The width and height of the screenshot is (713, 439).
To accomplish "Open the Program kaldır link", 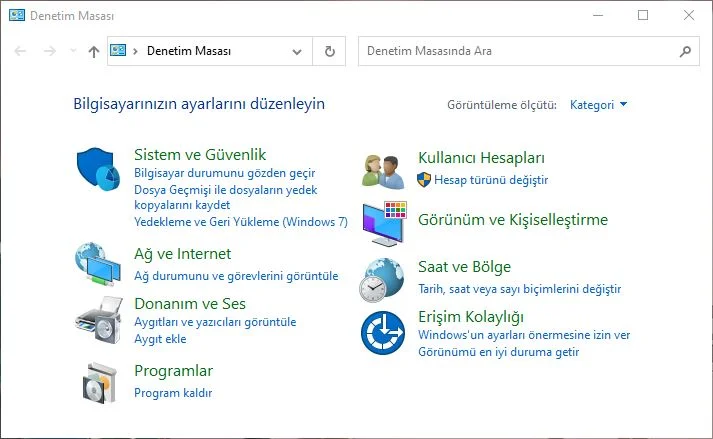I will coord(173,393).
